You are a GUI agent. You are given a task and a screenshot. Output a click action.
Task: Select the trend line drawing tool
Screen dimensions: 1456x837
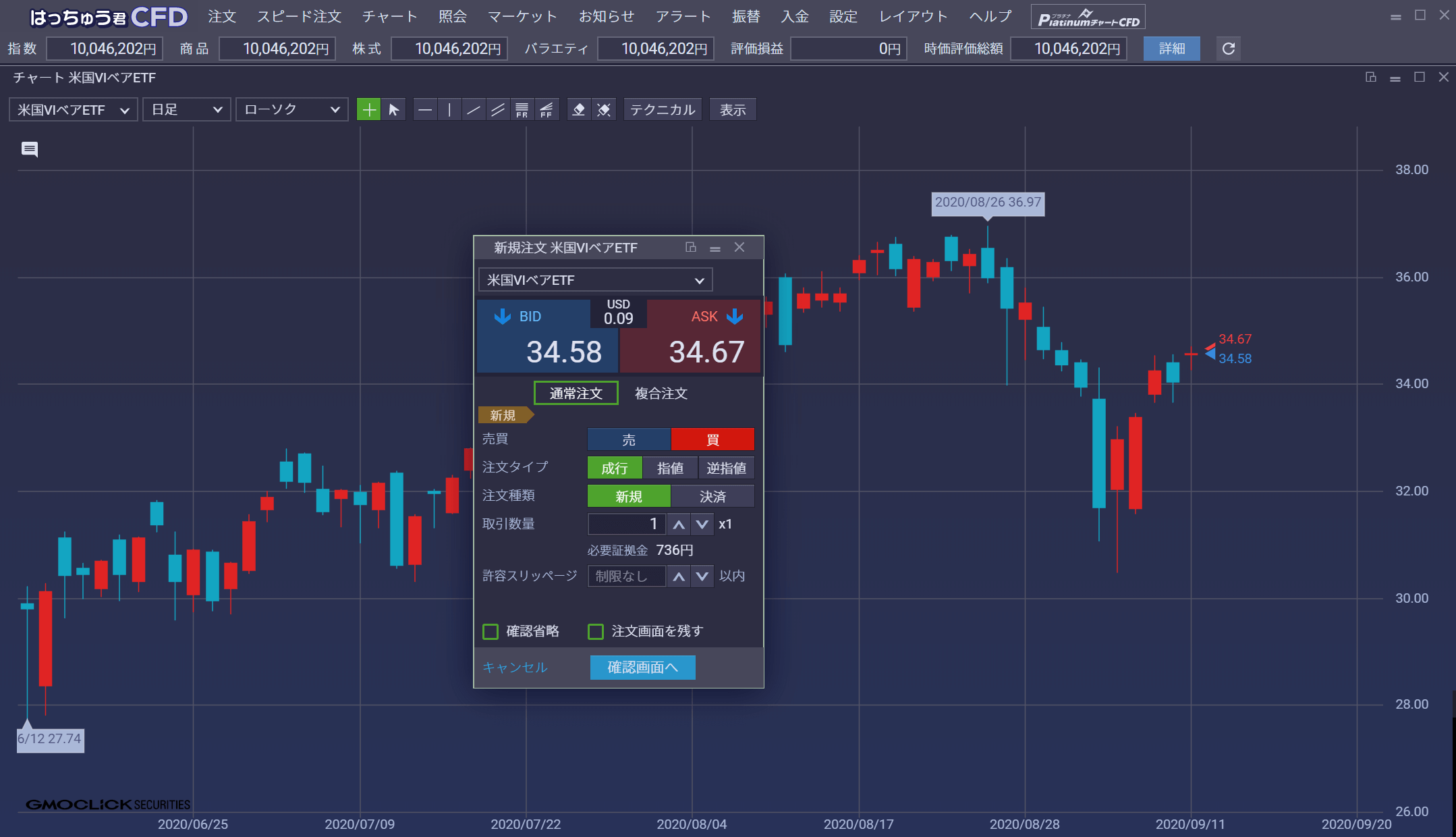474,109
